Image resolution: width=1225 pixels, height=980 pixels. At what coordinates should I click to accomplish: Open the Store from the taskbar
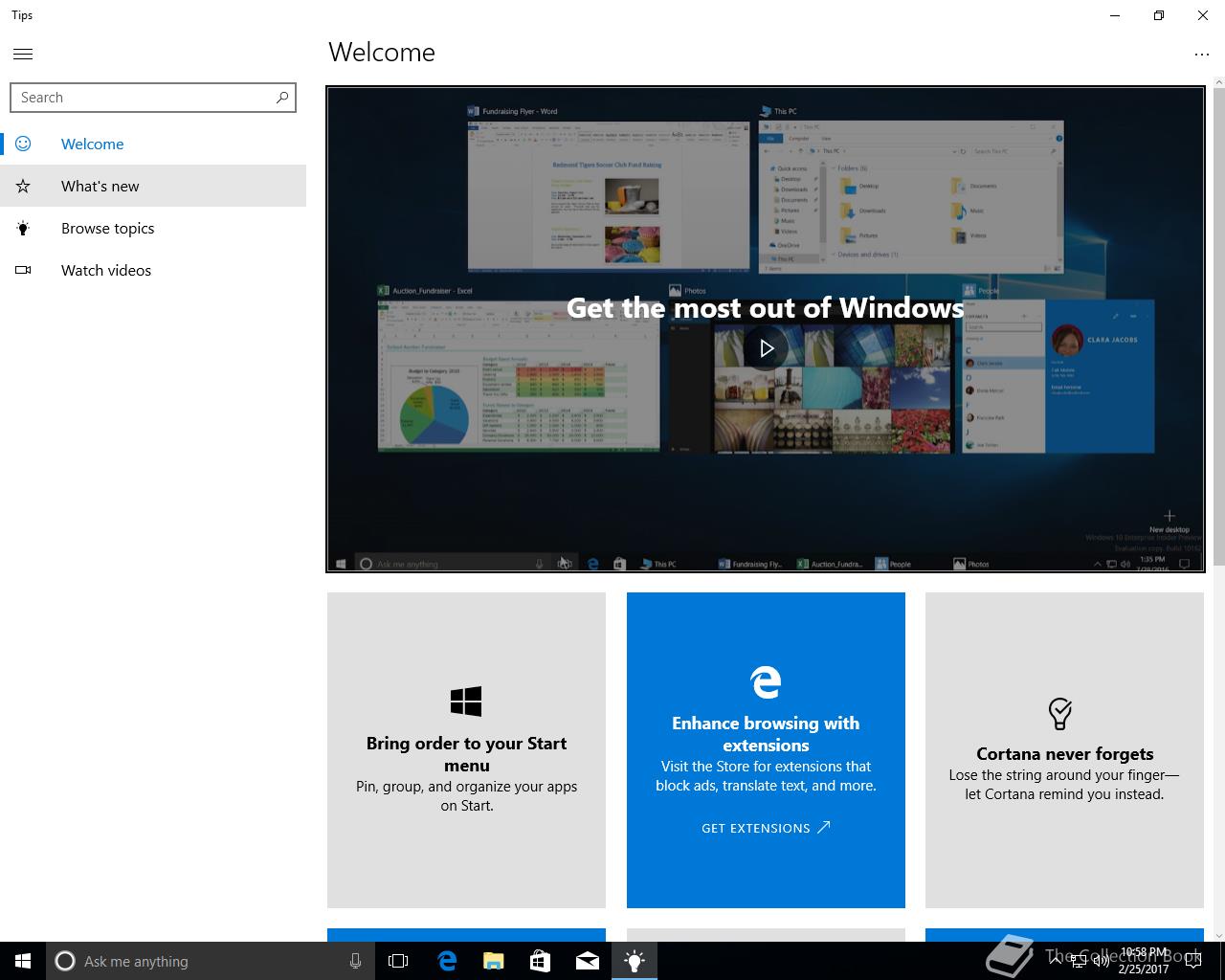point(540,961)
